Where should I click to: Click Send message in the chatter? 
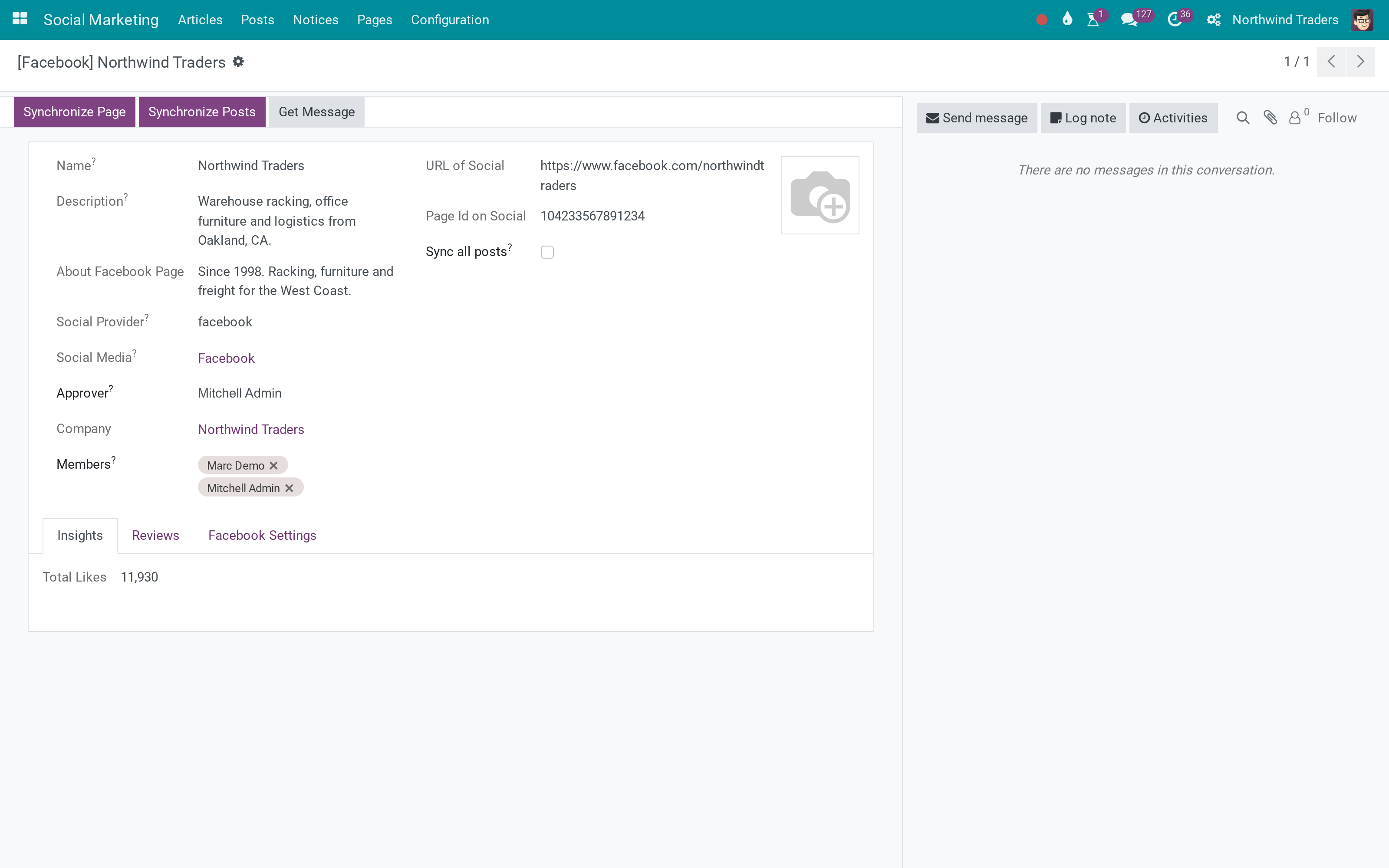tap(977, 118)
